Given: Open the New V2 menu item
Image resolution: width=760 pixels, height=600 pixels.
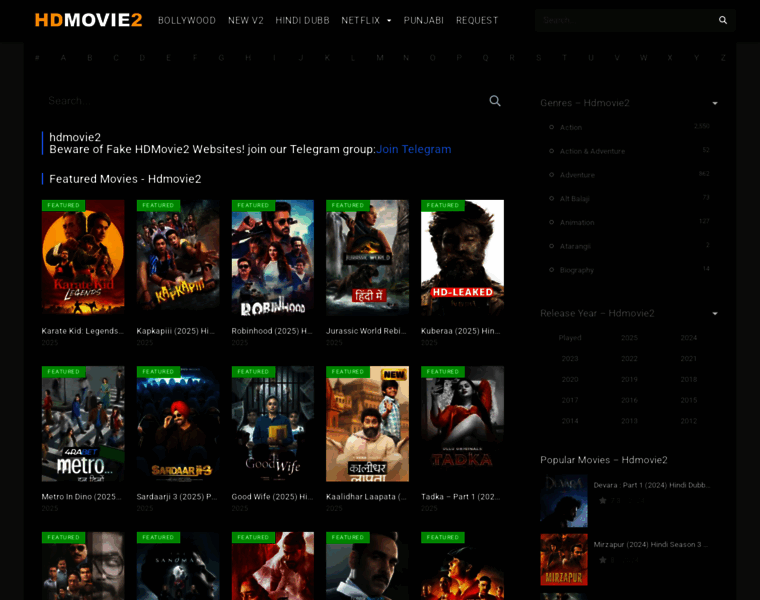Looking at the screenshot, I should point(246,20).
